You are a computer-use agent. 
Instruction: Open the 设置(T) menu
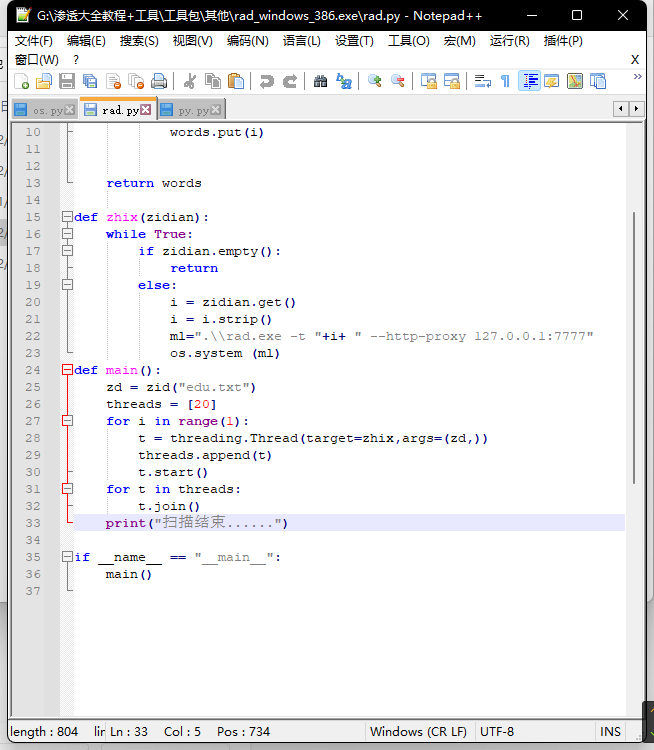click(x=354, y=41)
